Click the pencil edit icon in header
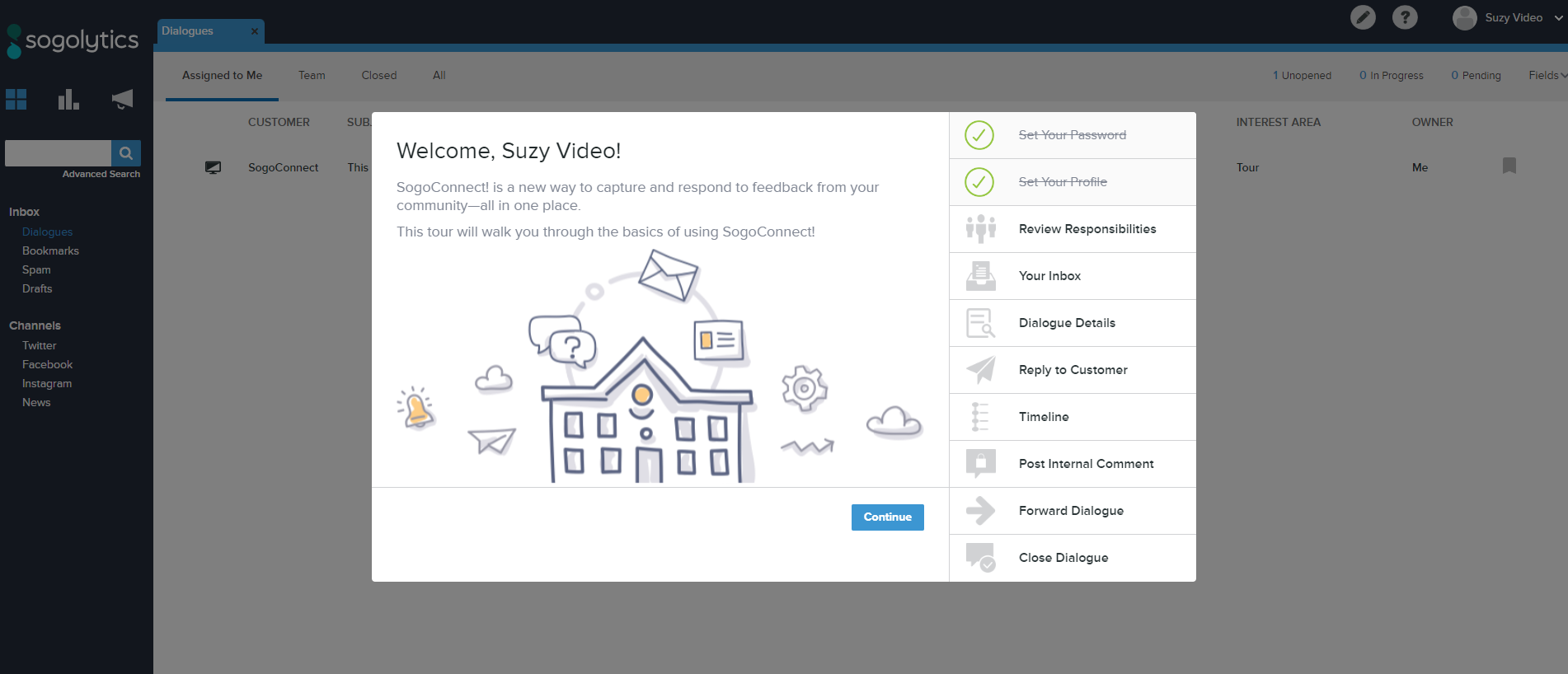 coord(1363,17)
